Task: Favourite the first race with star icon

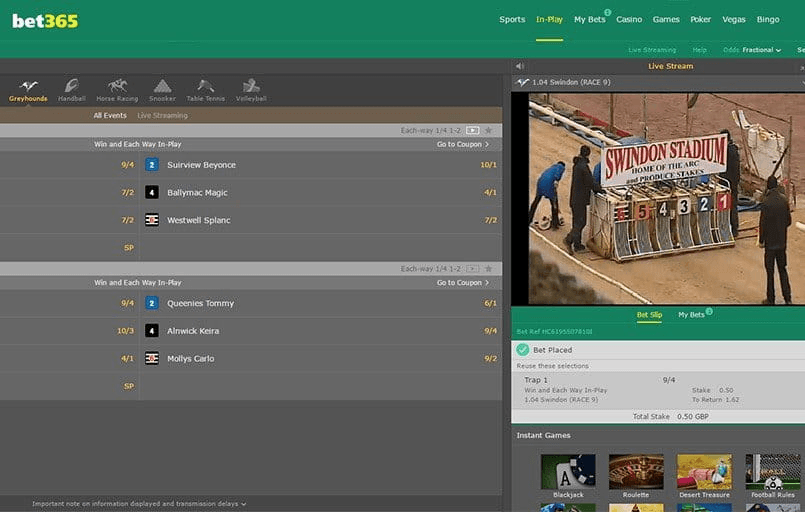Action: [x=488, y=130]
